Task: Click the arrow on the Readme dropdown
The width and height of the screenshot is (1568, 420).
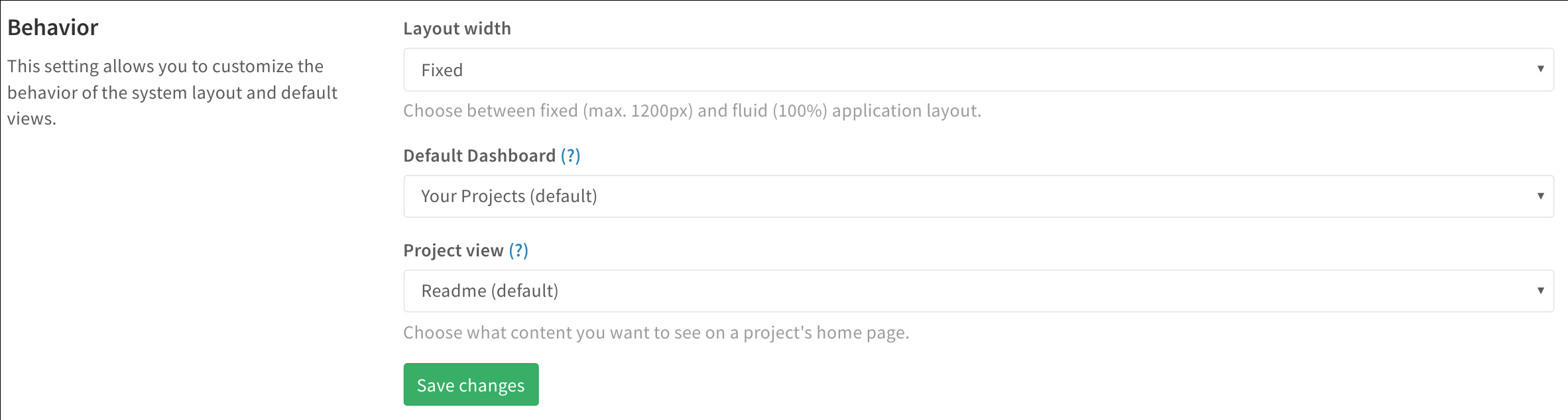Action: pyautogui.click(x=1540, y=291)
